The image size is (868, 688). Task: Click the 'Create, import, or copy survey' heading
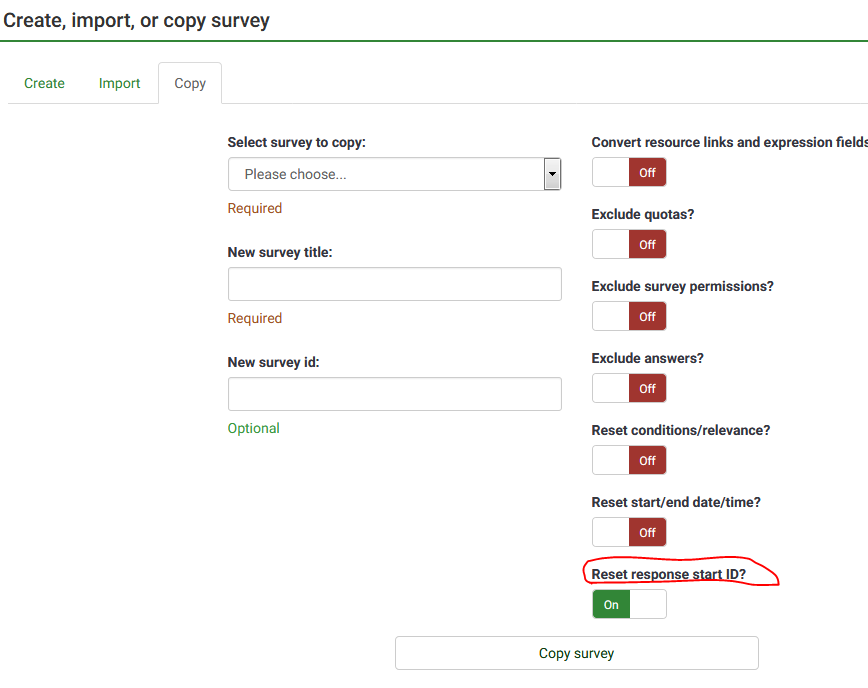tap(136, 20)
